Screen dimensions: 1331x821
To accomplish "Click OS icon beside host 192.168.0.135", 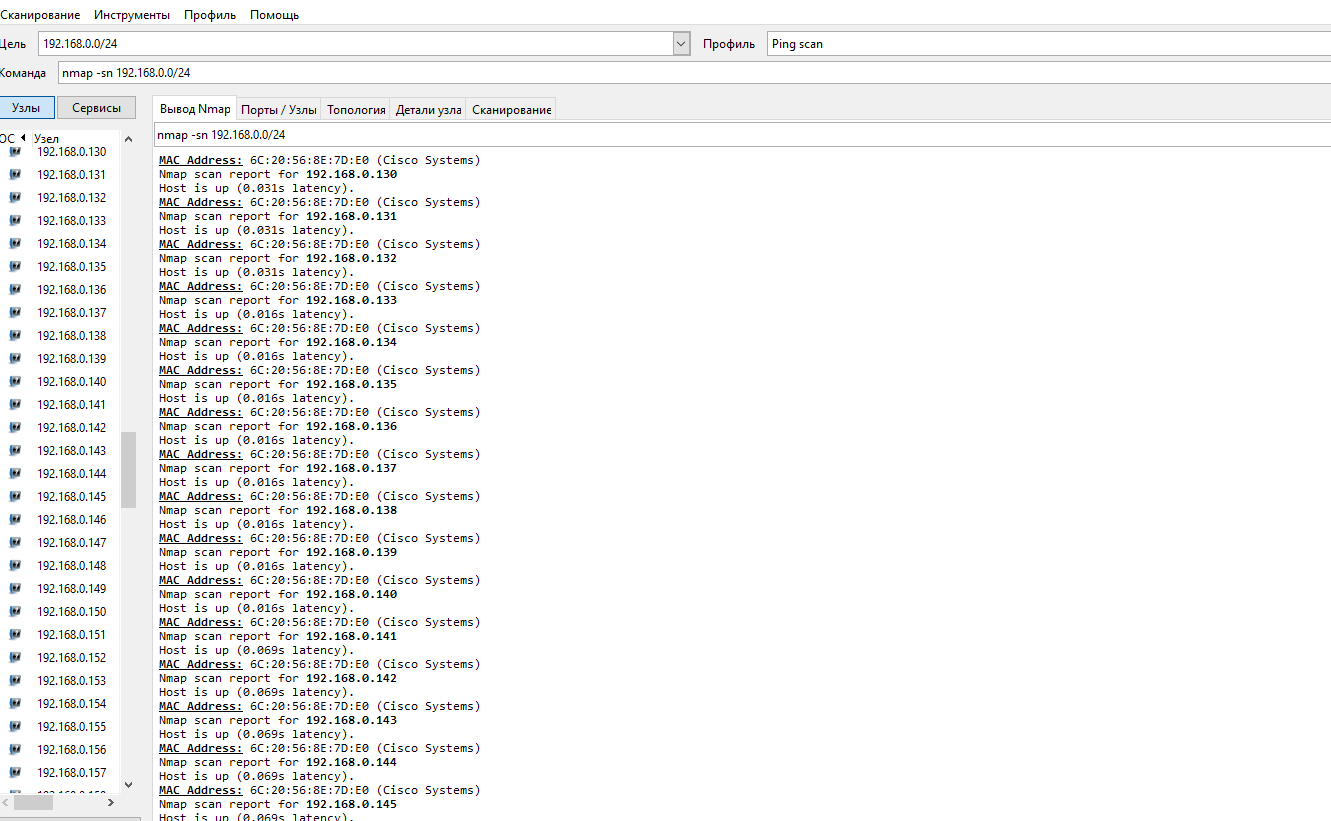I will (x=15, y=267).
